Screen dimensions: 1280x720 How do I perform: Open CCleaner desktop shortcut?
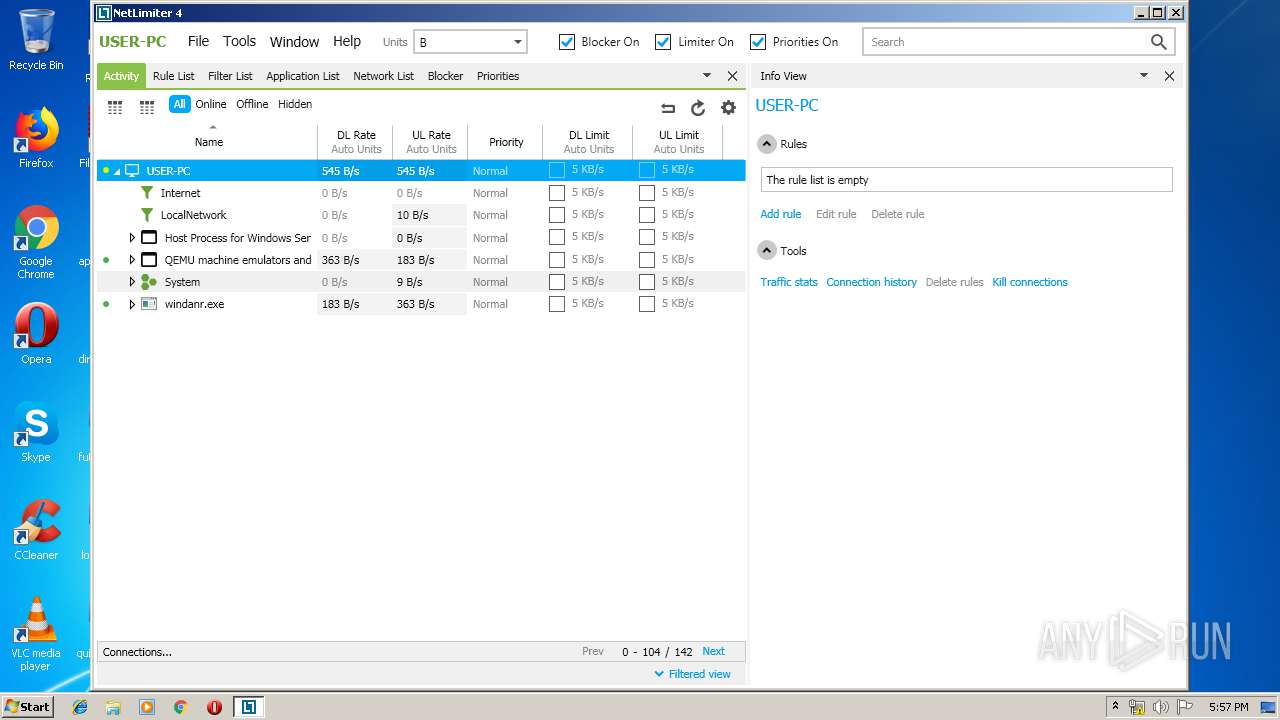[36, 530]
